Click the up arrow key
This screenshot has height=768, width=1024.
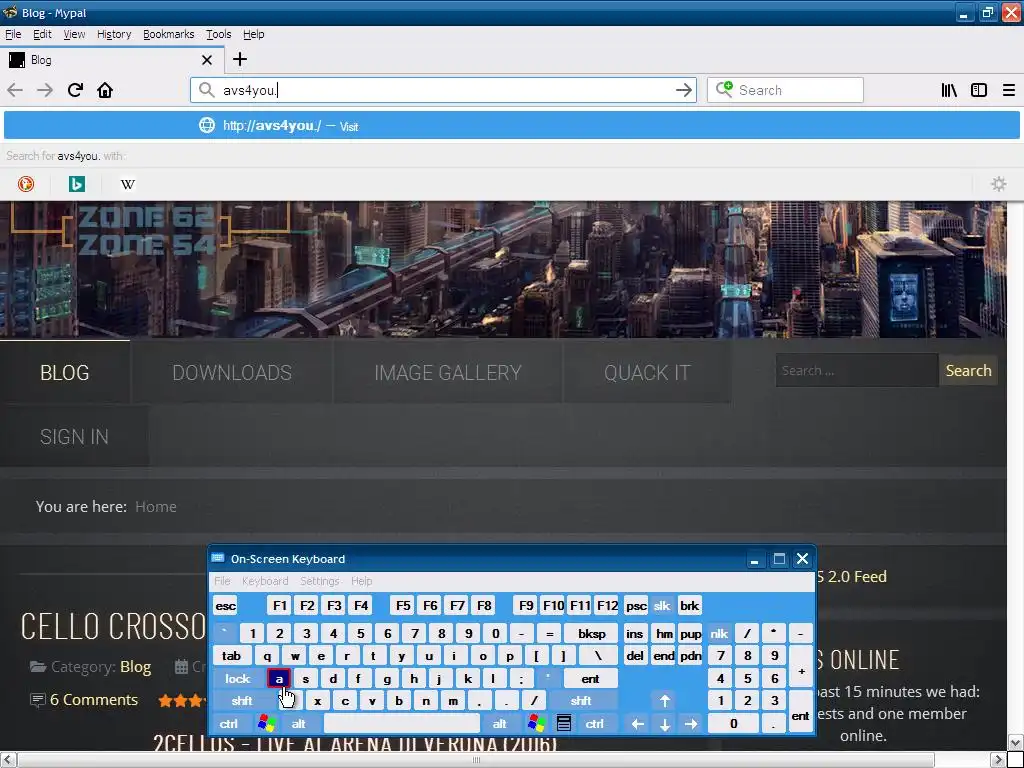pos(665,701)
